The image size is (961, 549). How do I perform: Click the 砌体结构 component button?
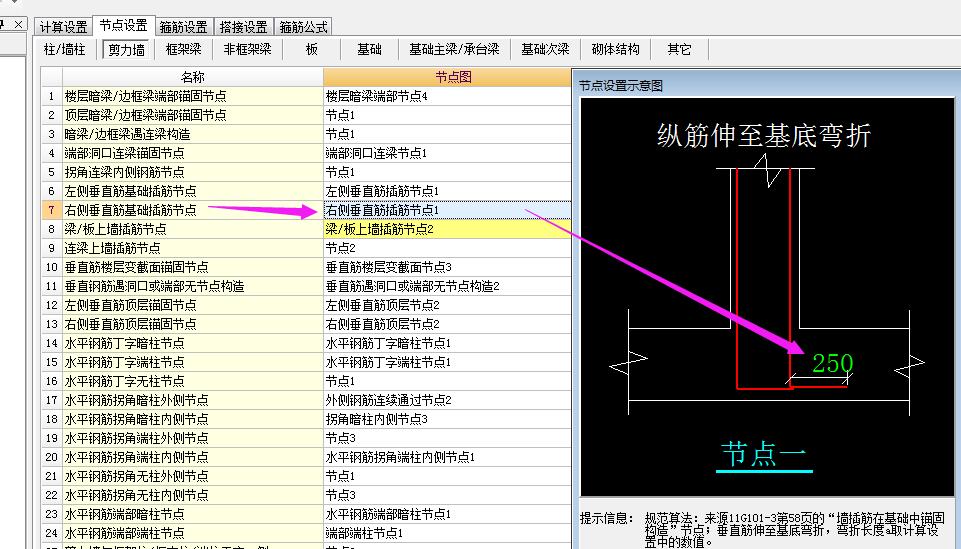pos(615,49)
